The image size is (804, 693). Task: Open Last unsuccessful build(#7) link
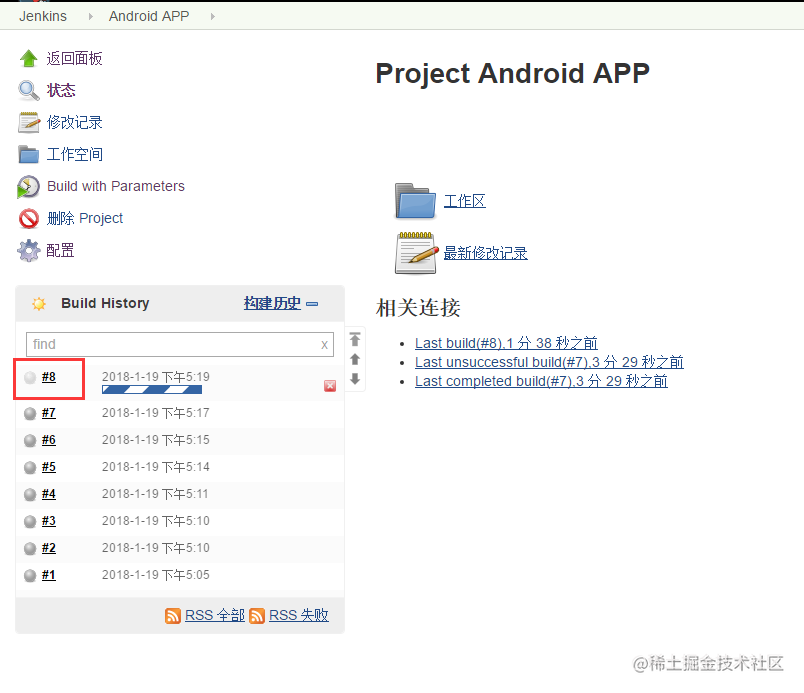549,362
